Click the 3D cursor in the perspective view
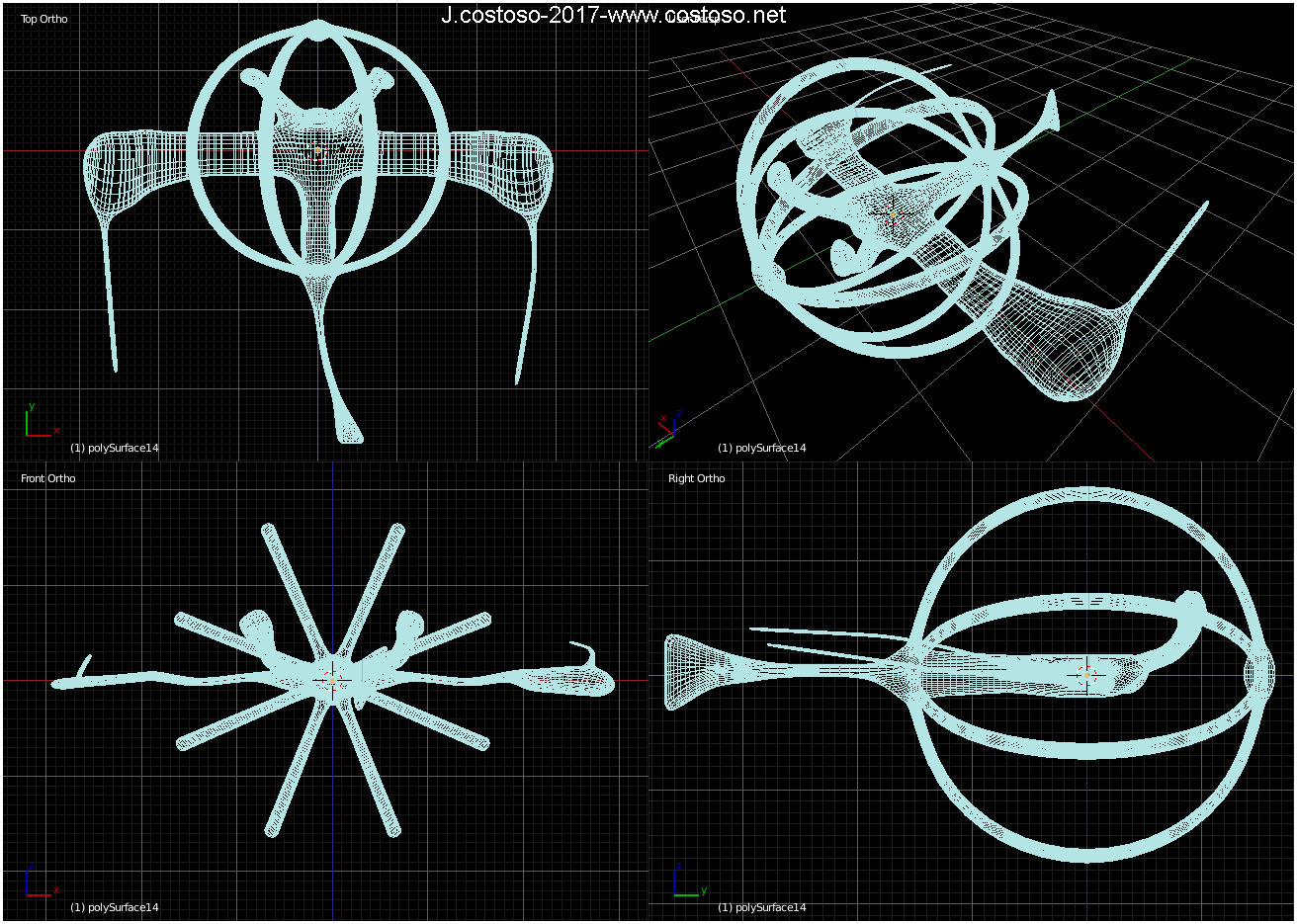This screenshot has height=924, width=1297. tap(893, 217)
